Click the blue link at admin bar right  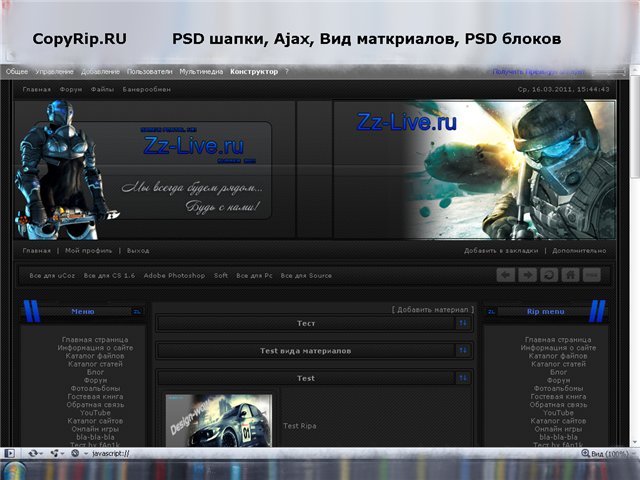(538, 72)
